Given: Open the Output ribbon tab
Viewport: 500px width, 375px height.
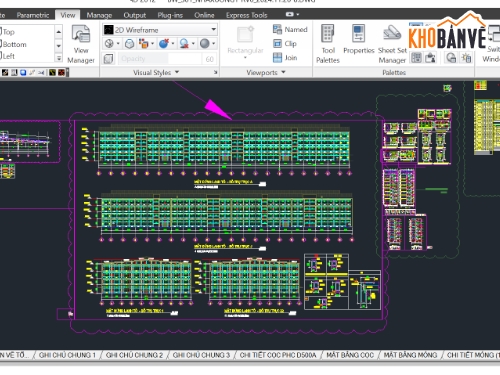Looking at the screenshot, I should [x=135, y=15].
